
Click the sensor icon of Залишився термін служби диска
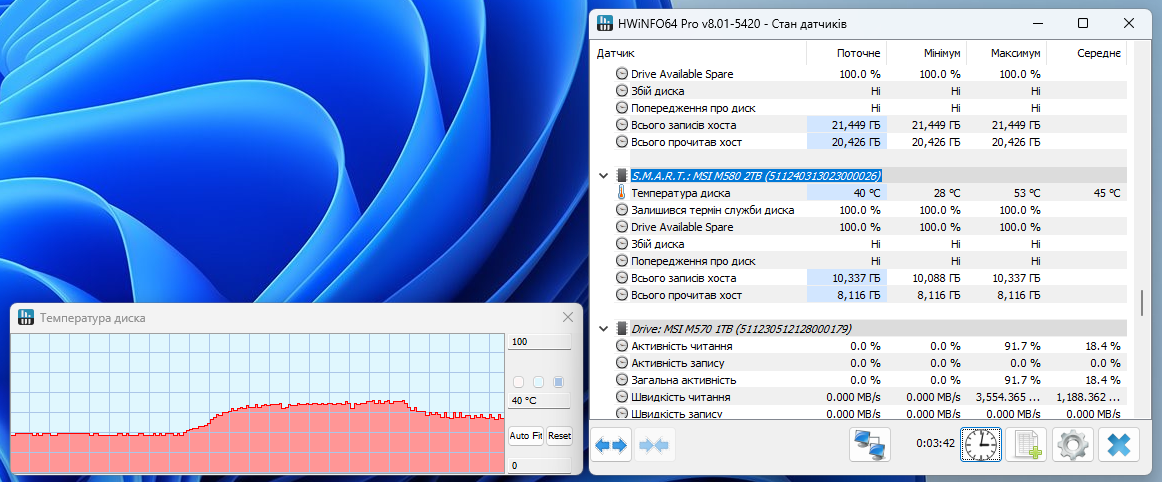point(622,210)
